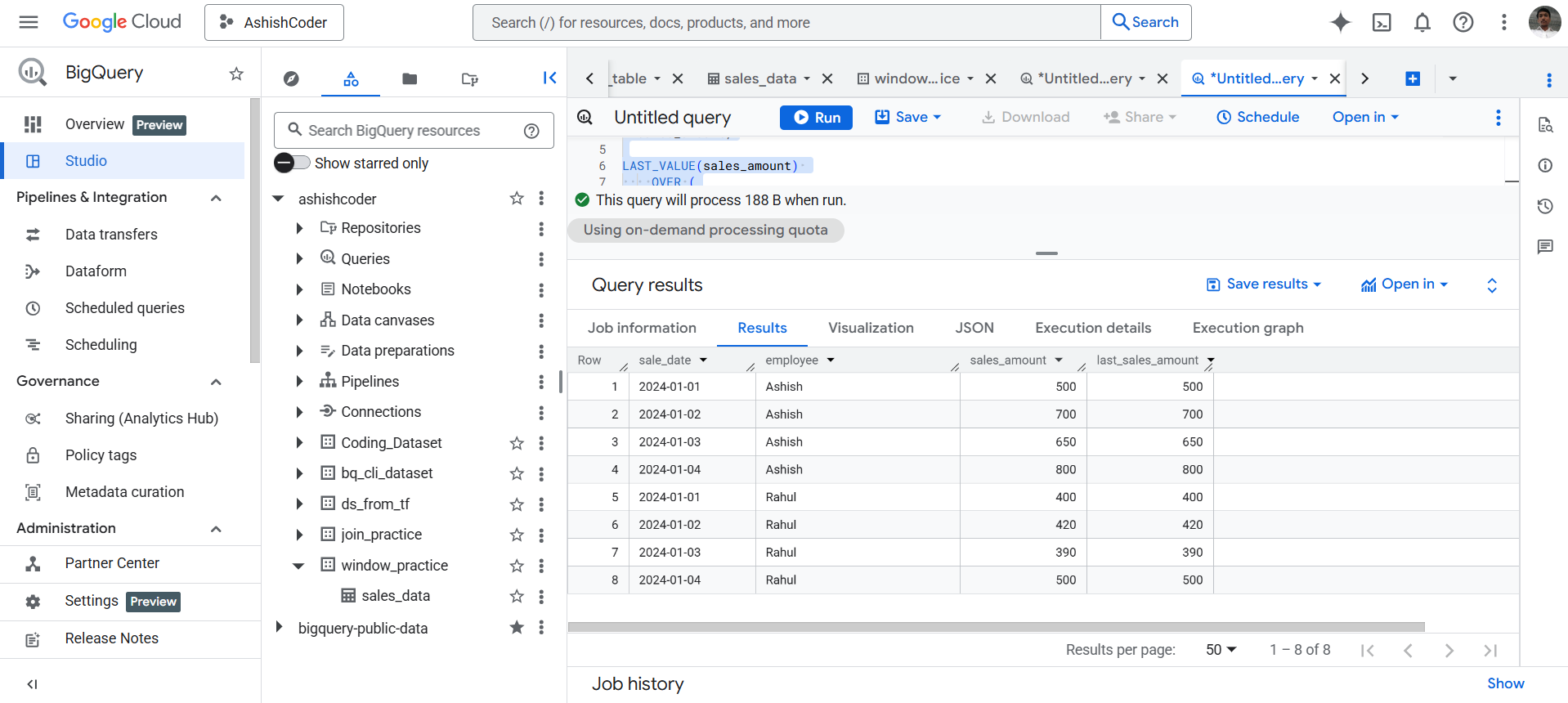Viewport: 1568px width, 703px height.
Task: Activate Cloud Shell terminal icon
Action: [1382, 22]
